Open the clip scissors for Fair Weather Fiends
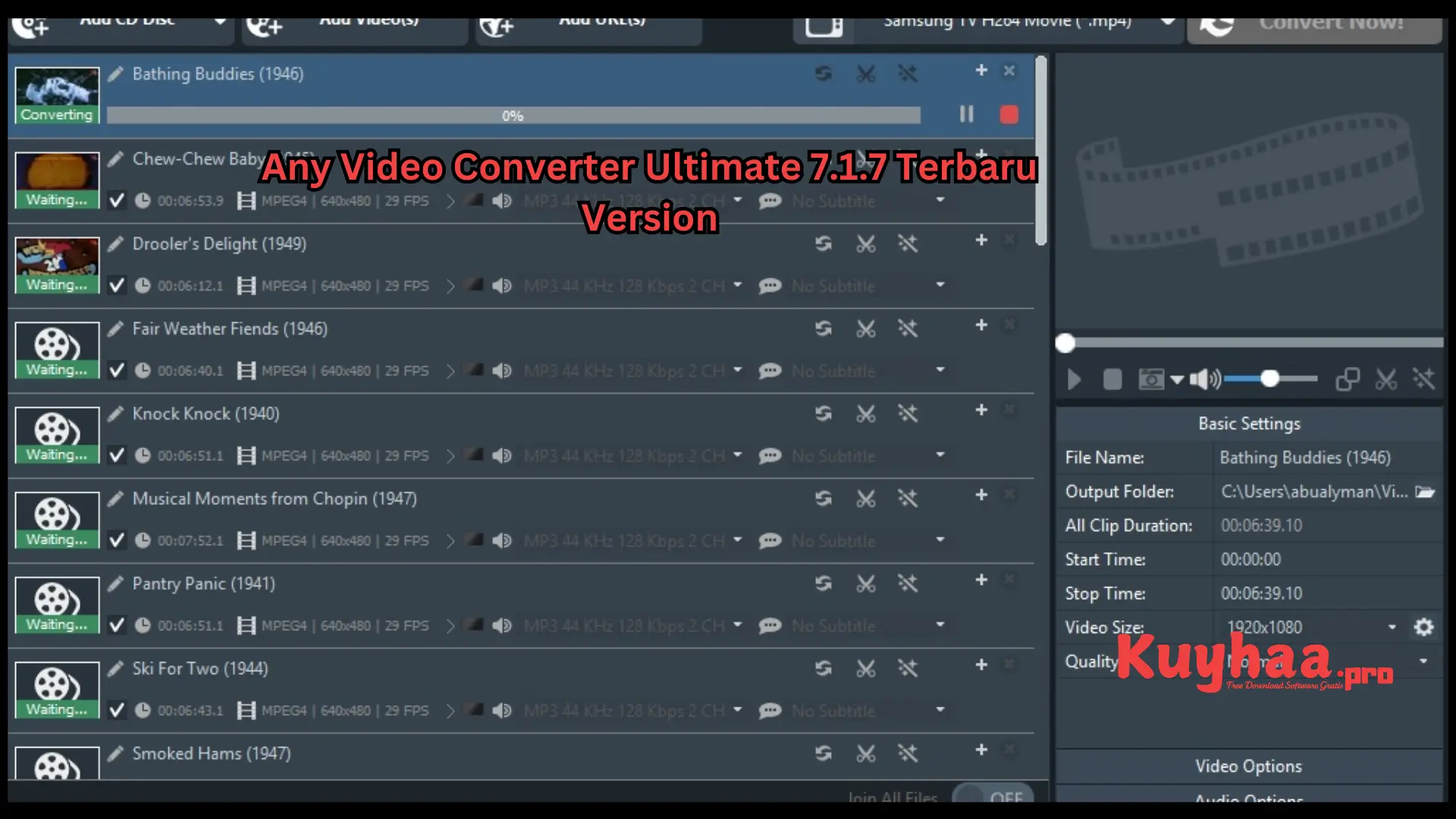Screen dimensions: 1456x819 pyautogui.click(x=866, y=328)
